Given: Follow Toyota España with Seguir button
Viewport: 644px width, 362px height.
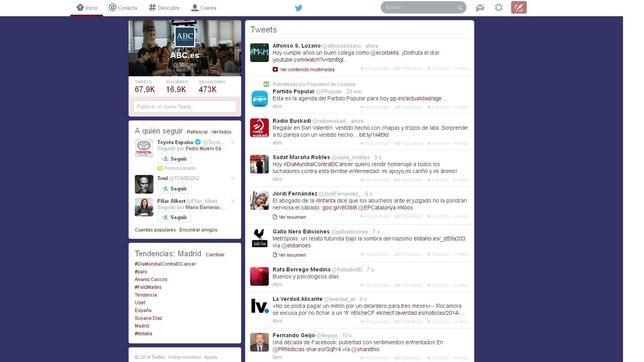Looking at the screenshot, I should (x=174, y=159).
